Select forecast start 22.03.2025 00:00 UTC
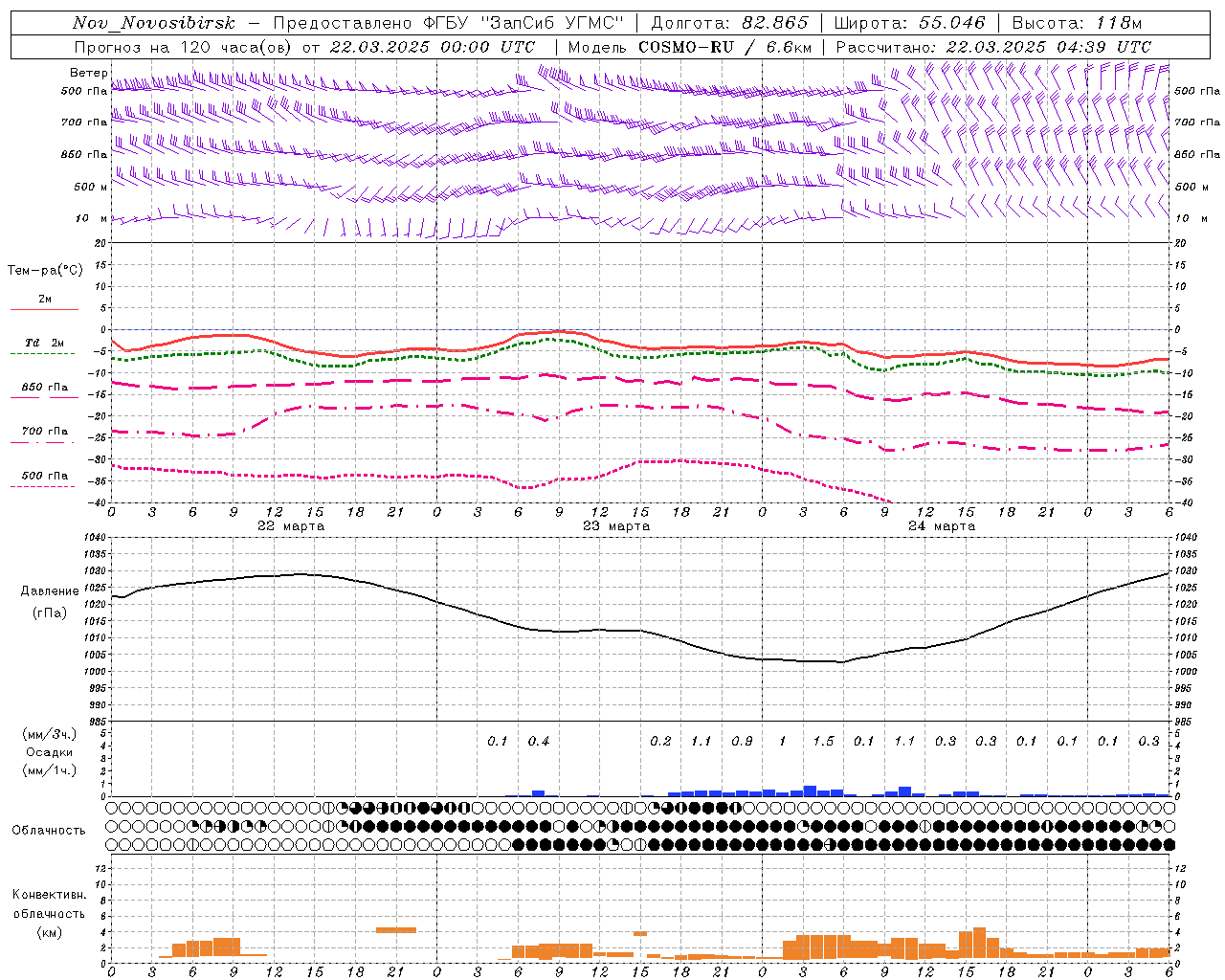This screenshot has width=1225, height=980. coord(433,47)
